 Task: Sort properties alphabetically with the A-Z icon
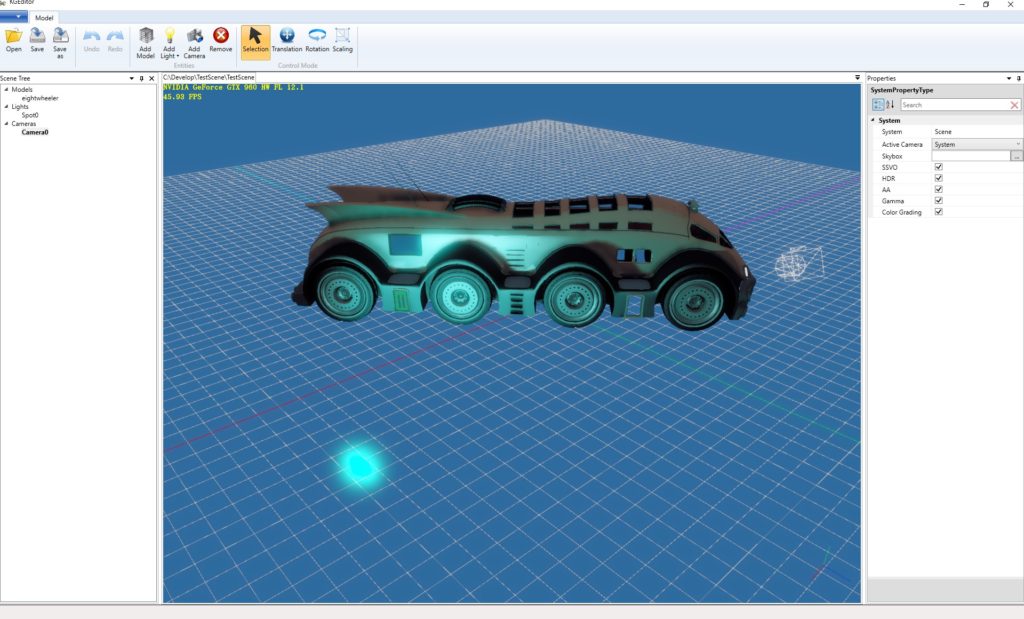pyautogui.click(x=890, y=105)
